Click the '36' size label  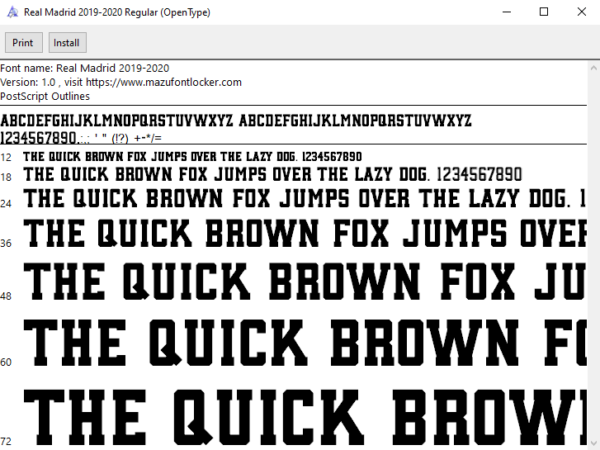6,243
